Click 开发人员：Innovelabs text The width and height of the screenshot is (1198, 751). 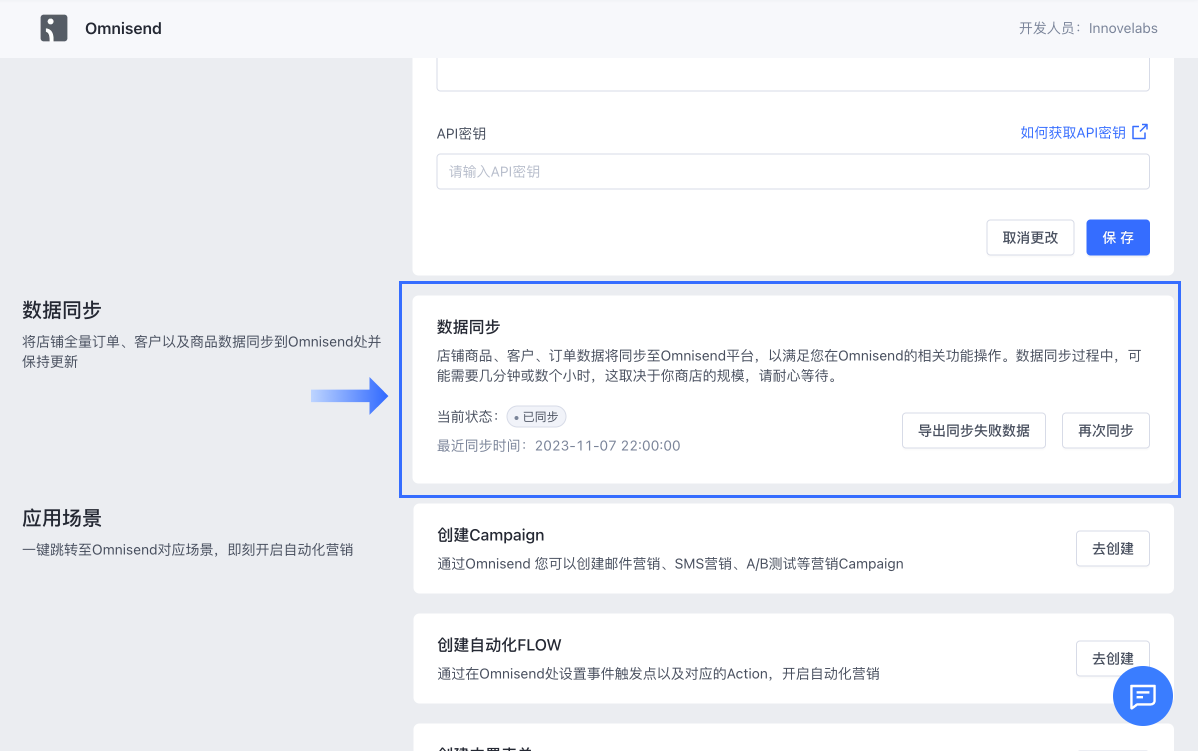coord(1088,28)
